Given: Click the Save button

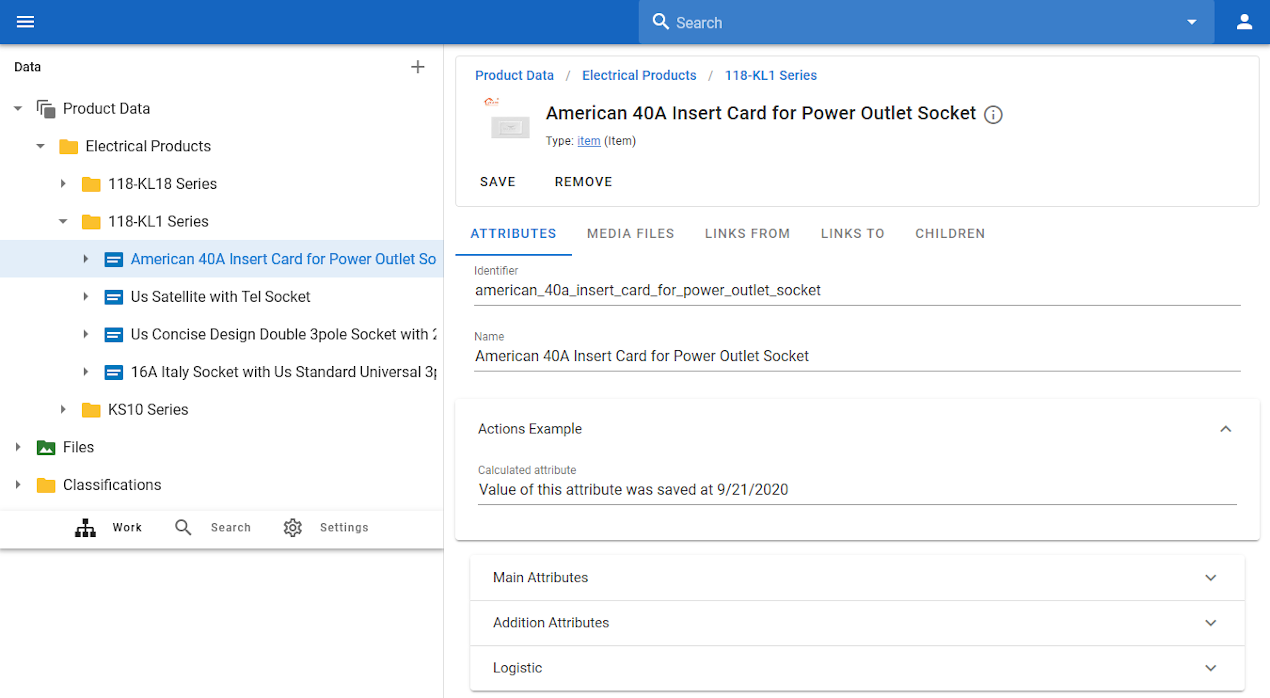Looking at the screenshot, I should [497, 182].
